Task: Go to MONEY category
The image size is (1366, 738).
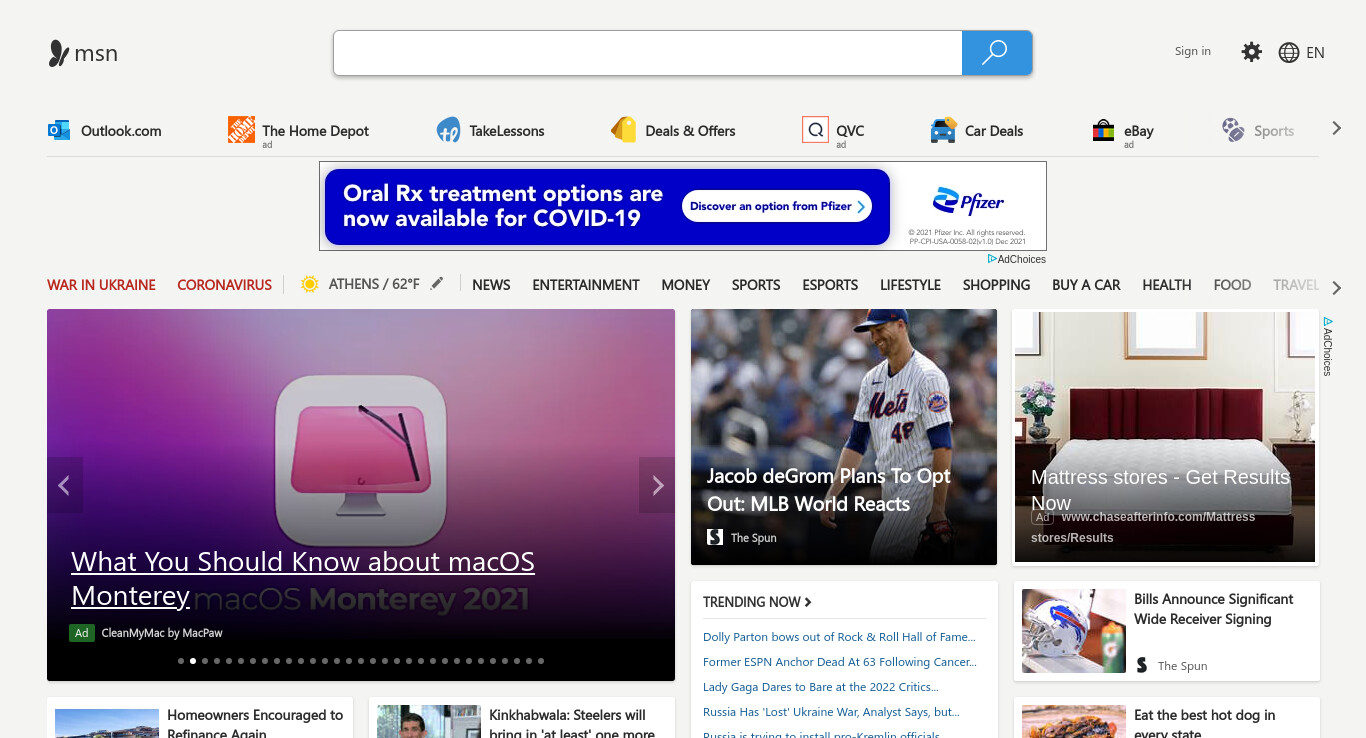Action: pos(686,285)
